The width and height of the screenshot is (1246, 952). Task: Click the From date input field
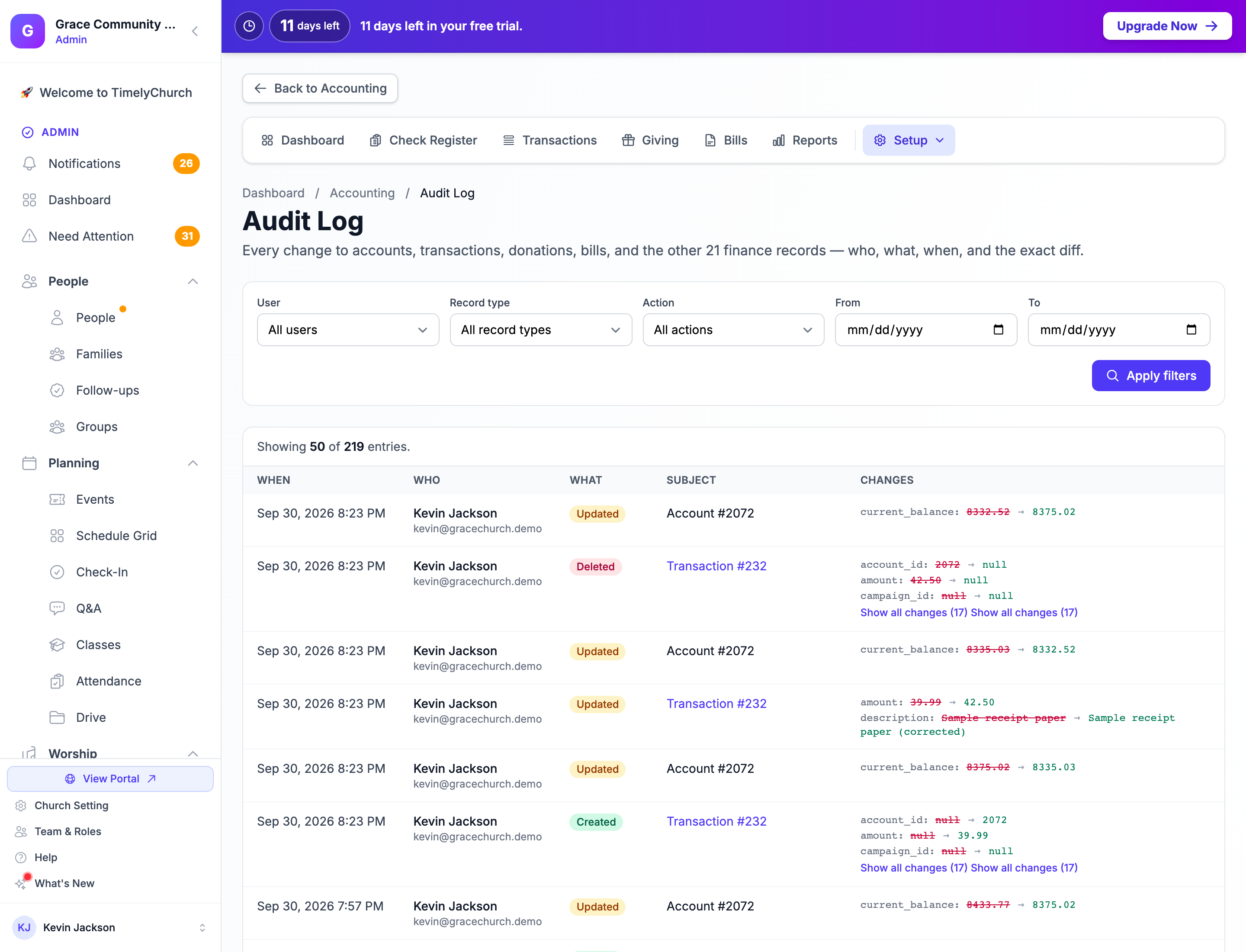926,330
